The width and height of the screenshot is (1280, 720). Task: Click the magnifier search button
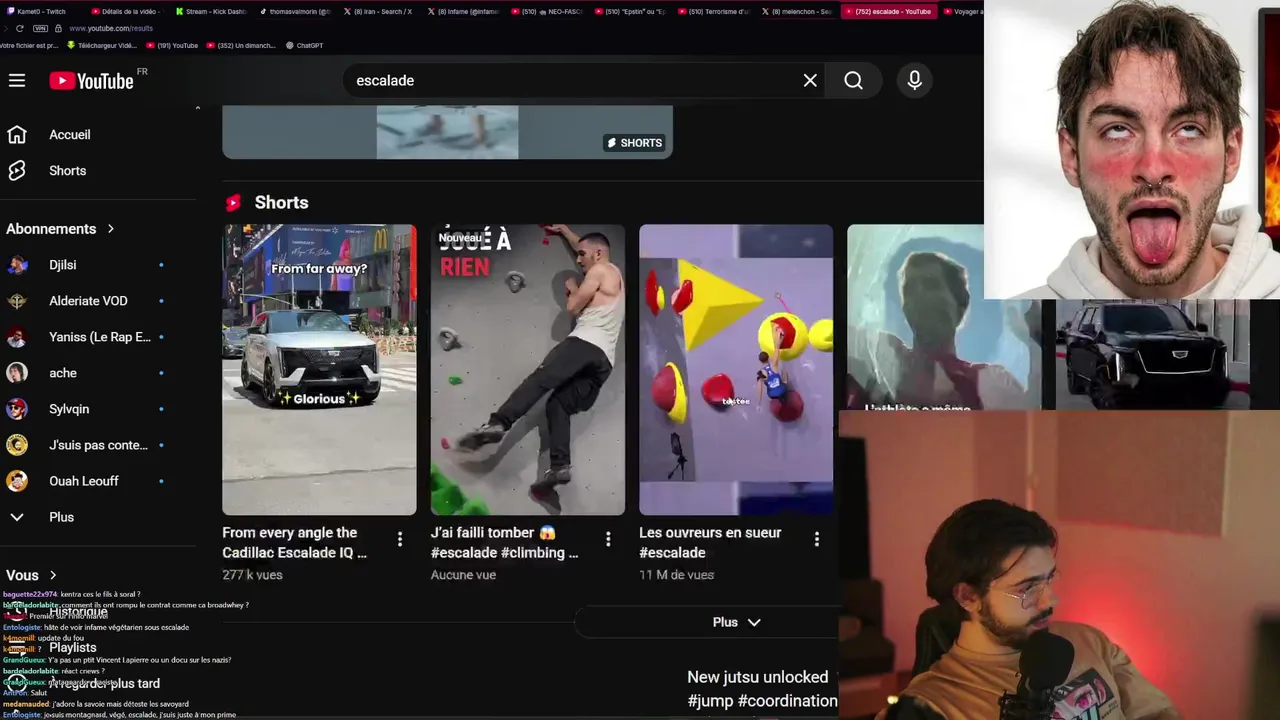pyautogui.click(x=853, y=81)
